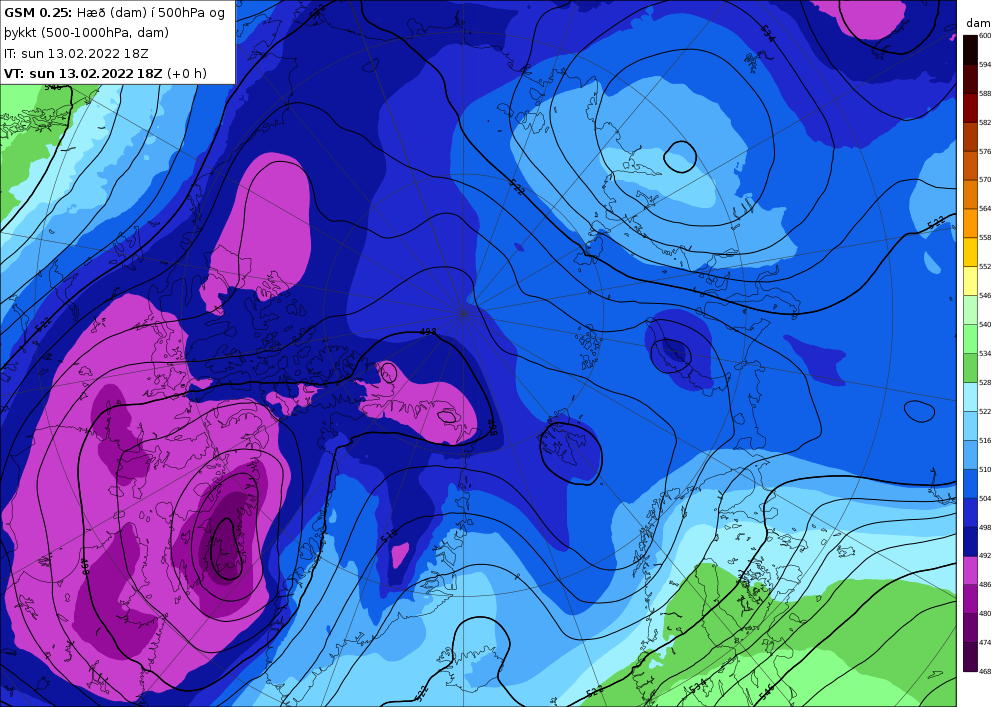Click the colorbar tick label "588"

click(x=985, y=94)
